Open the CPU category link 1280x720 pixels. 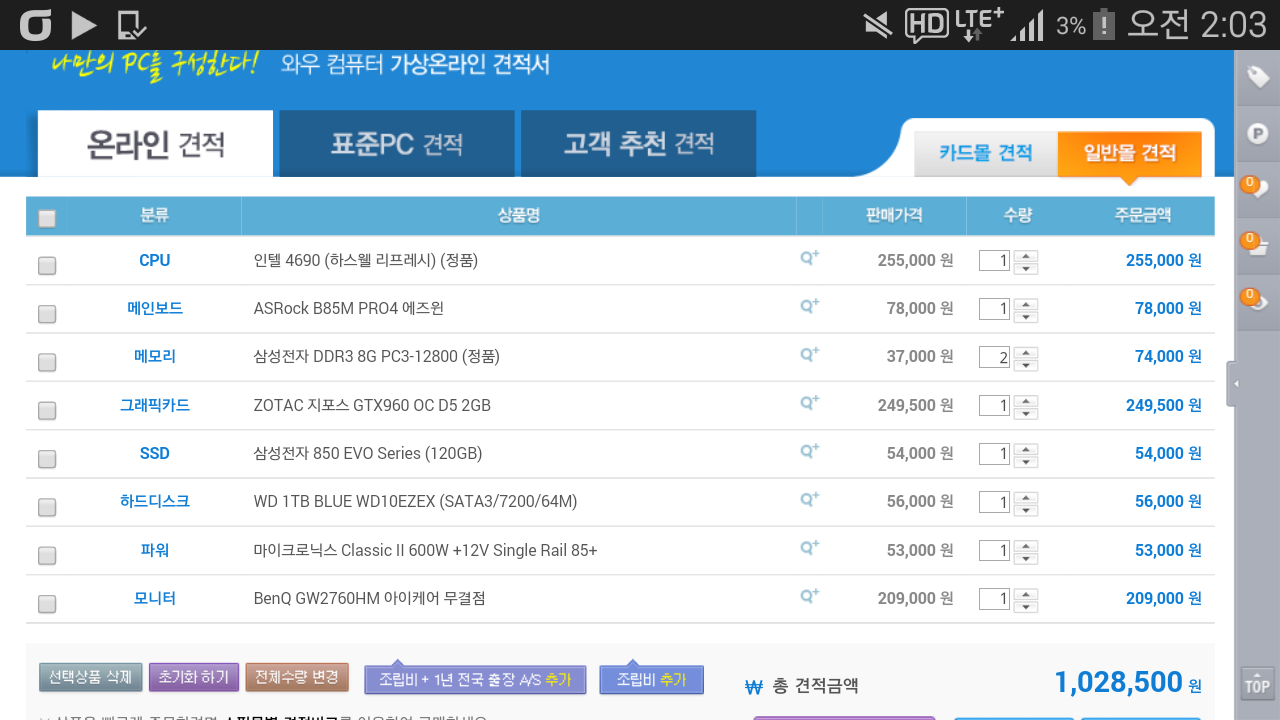(155, 260)
